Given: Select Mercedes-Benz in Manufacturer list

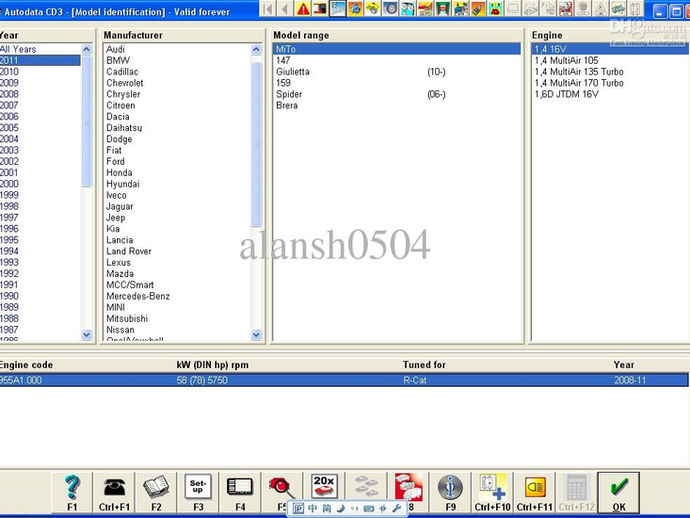Looking at the screenshot, I should coord(177,296).
